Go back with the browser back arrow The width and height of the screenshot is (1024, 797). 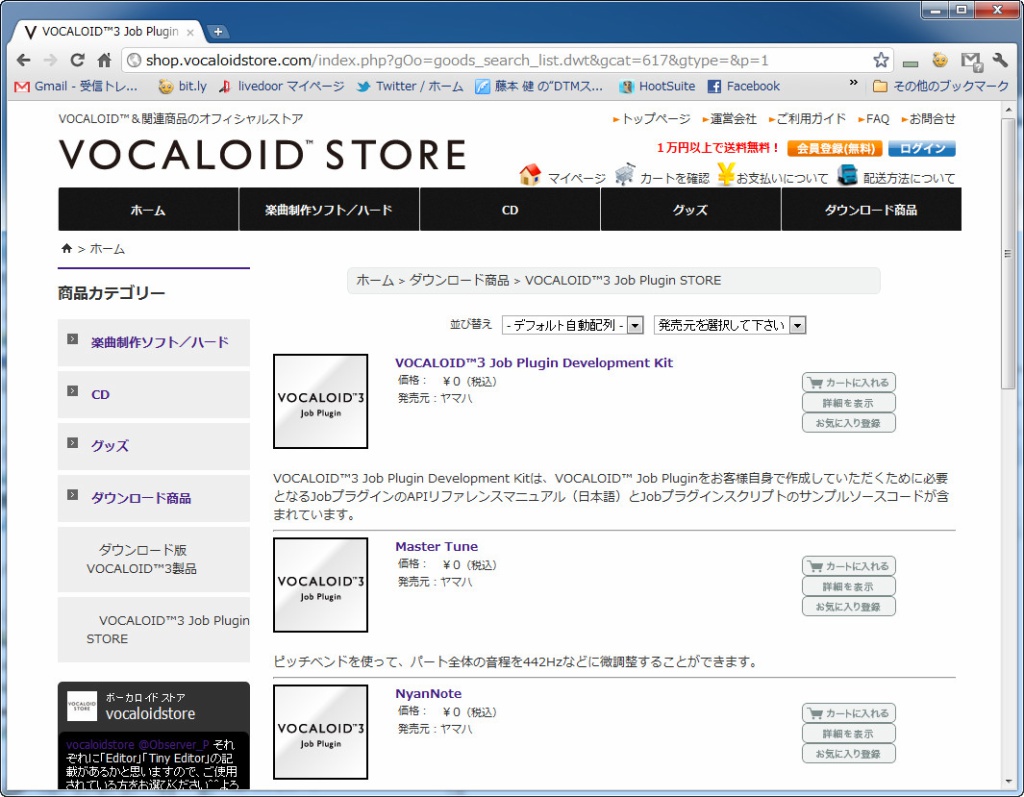[24, 61]
